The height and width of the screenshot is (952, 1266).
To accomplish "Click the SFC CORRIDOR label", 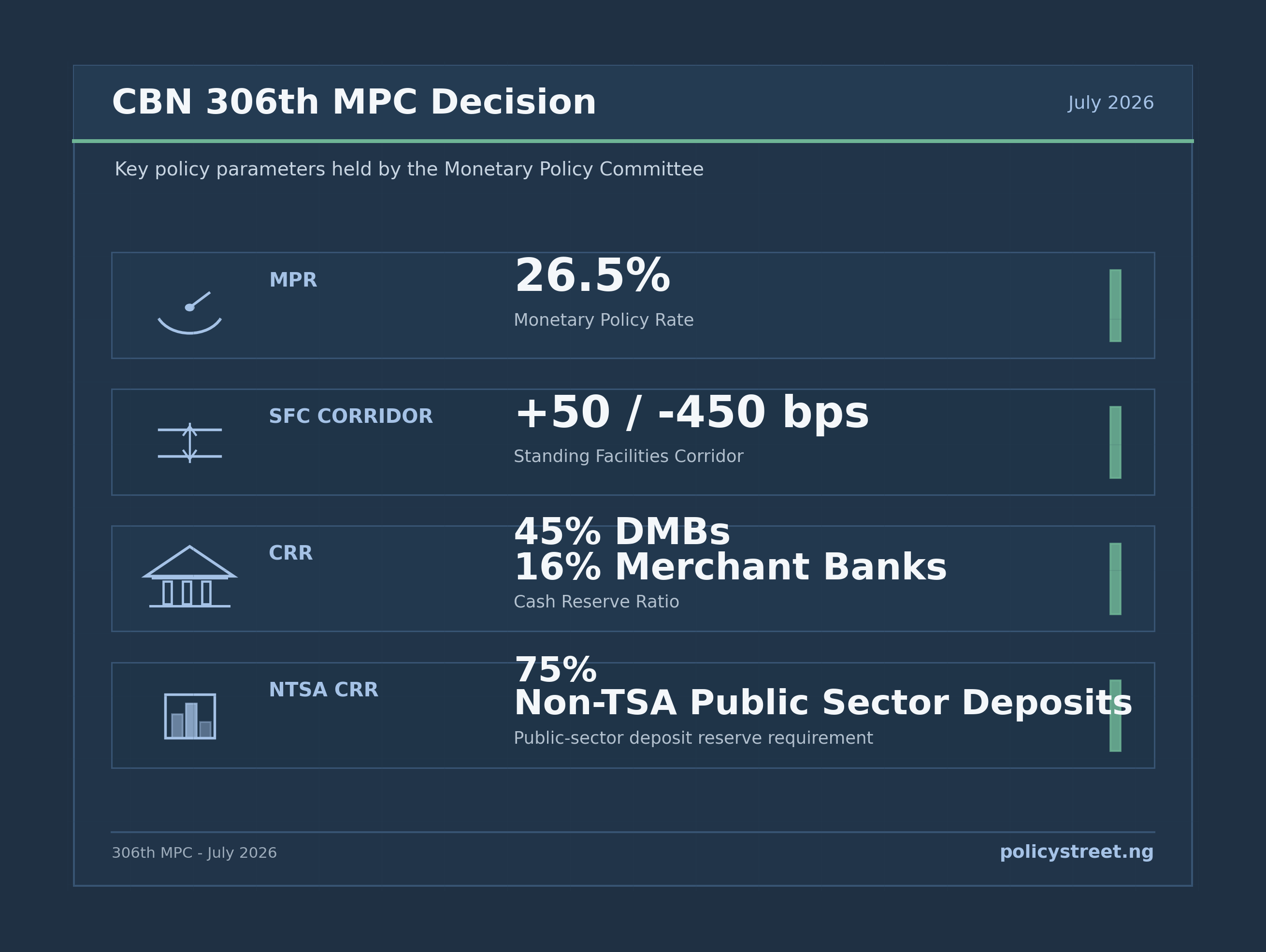I will [351, 416].
